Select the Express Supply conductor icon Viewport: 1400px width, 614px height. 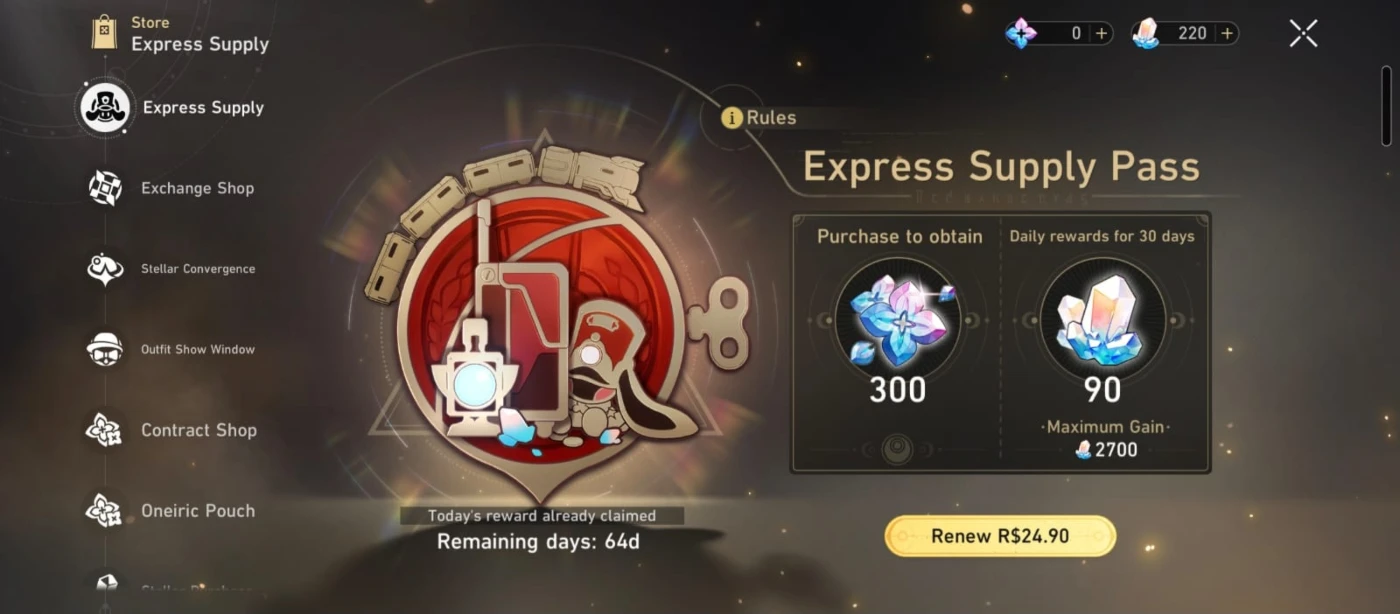click(x=105, y=108)
